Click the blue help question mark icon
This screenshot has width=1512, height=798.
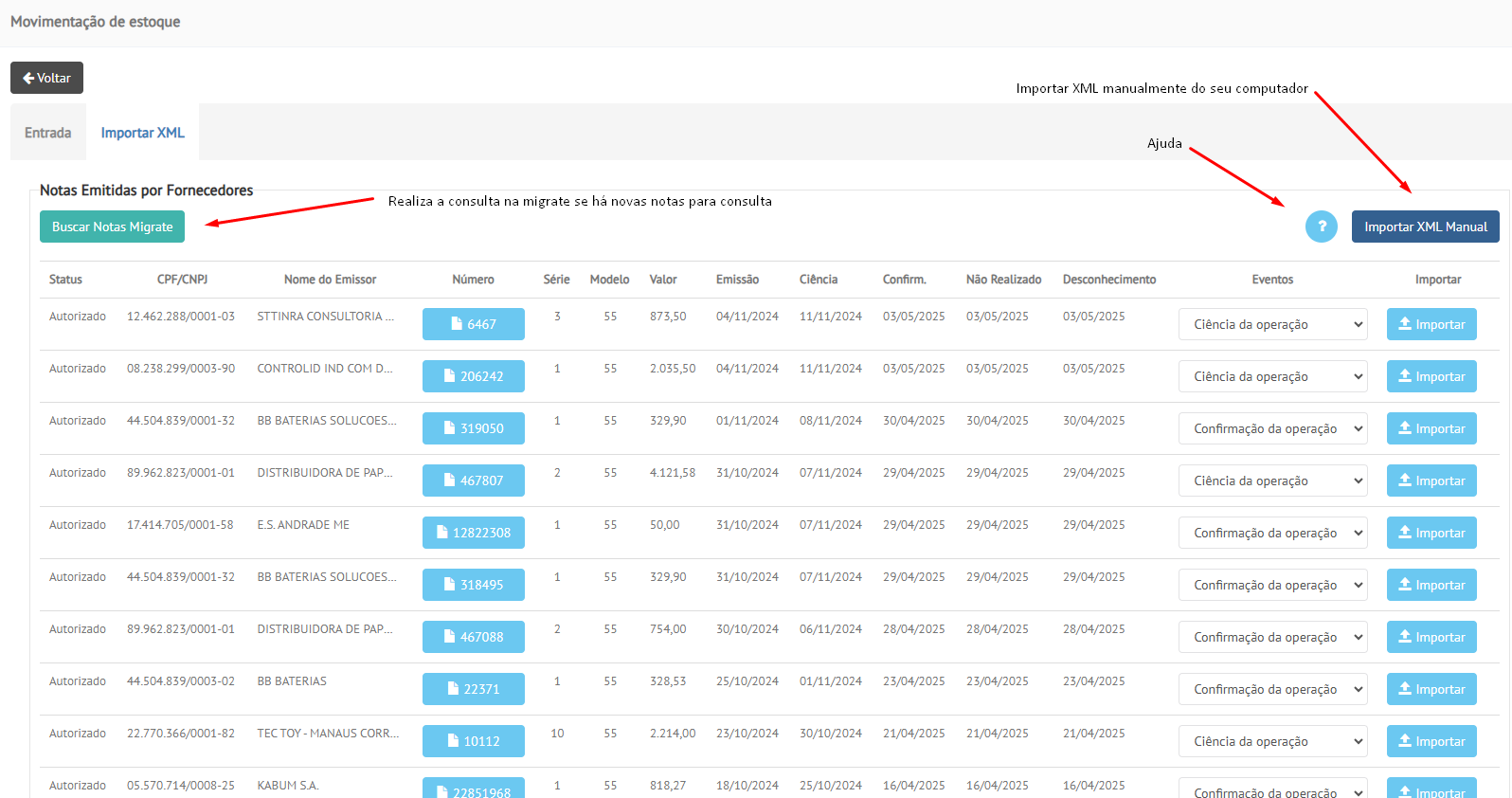tap(1321, 227)
